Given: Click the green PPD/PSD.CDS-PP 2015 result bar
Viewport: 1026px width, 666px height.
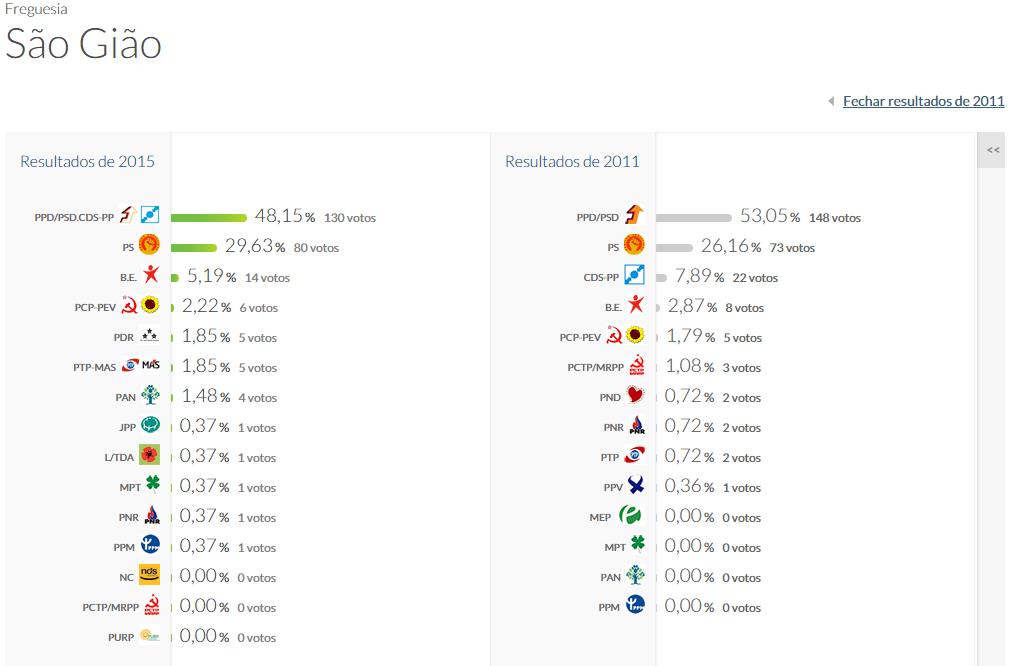Looking at the screenshot, I should (209, 216).
